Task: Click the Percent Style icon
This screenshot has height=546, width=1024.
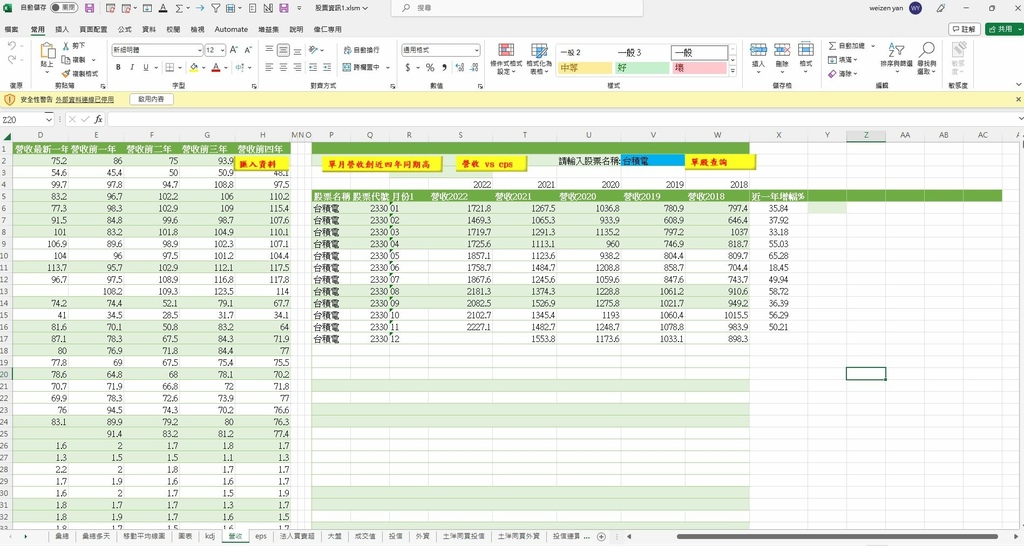Action: coord(430,67)
